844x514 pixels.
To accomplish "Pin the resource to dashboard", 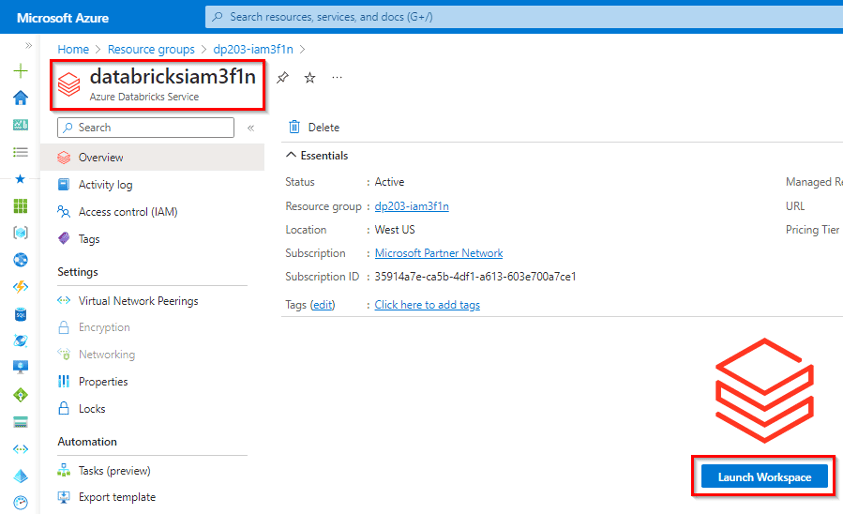I will pos(283,78).
